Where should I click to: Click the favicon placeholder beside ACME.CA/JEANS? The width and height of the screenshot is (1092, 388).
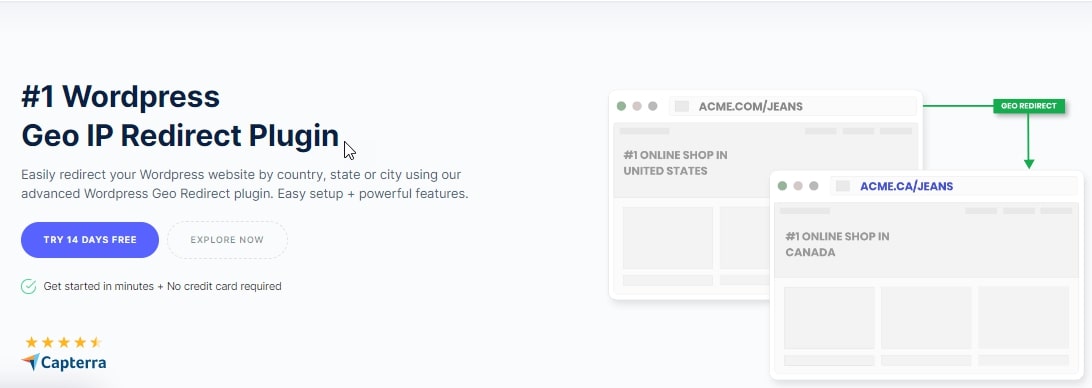[843, 186]
